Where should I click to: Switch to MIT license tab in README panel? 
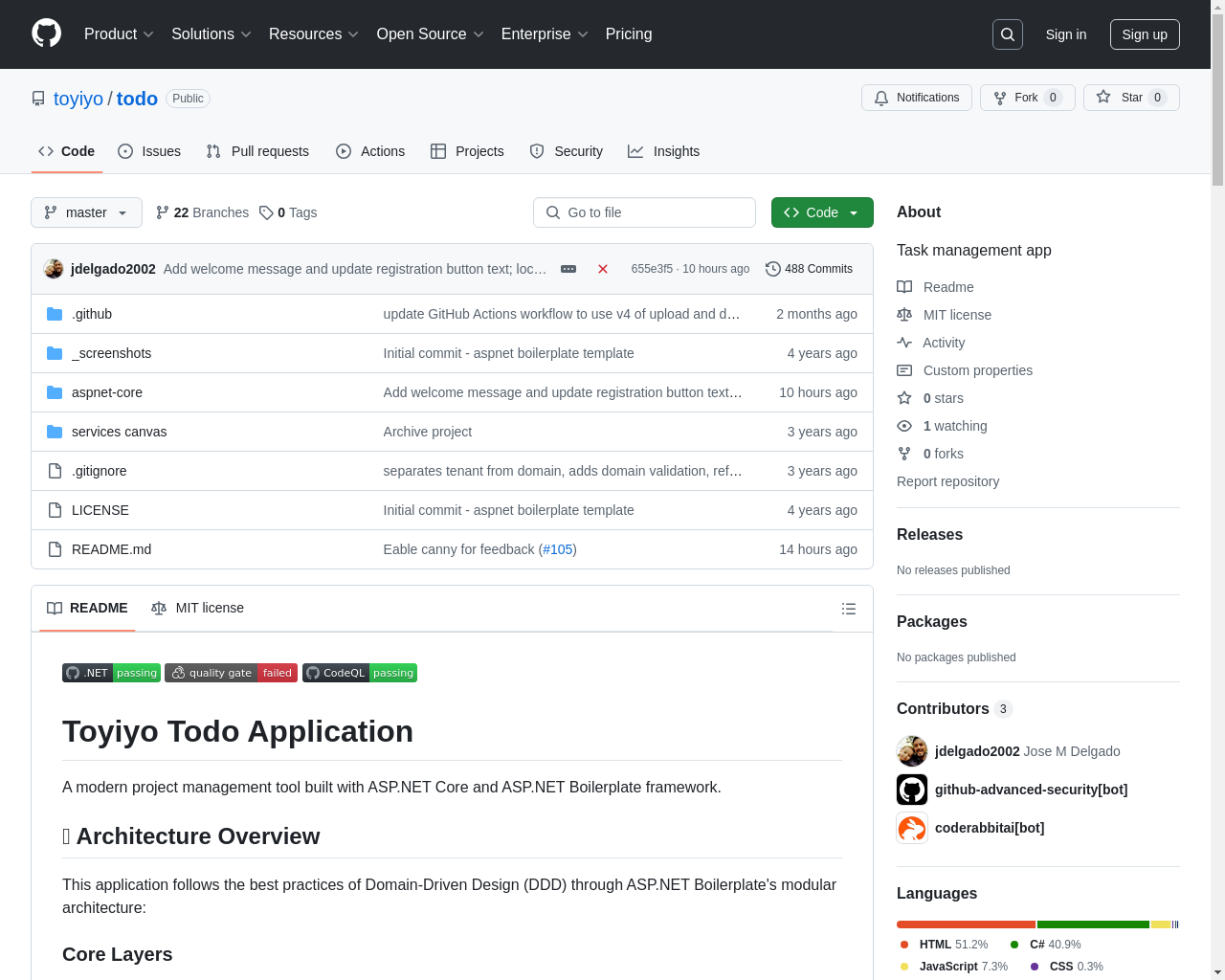[198, 608]
